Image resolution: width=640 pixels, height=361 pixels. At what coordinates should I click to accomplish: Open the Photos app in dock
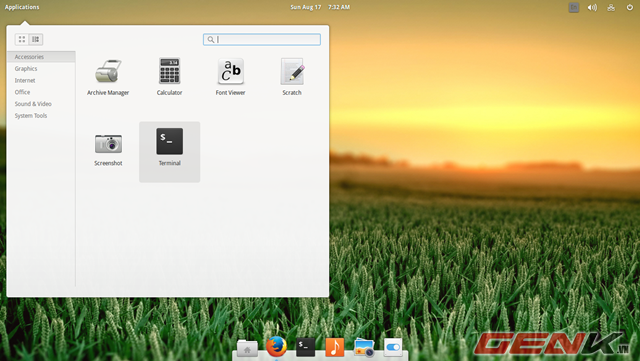(364, 348)
